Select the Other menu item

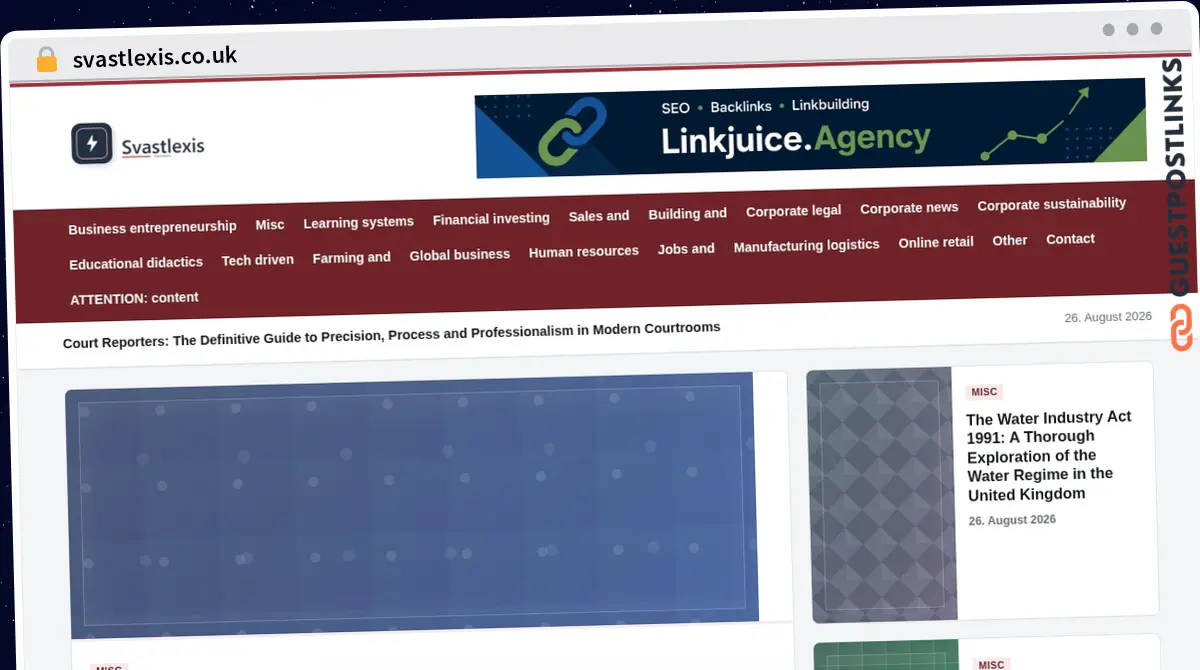pos(1010,241)
